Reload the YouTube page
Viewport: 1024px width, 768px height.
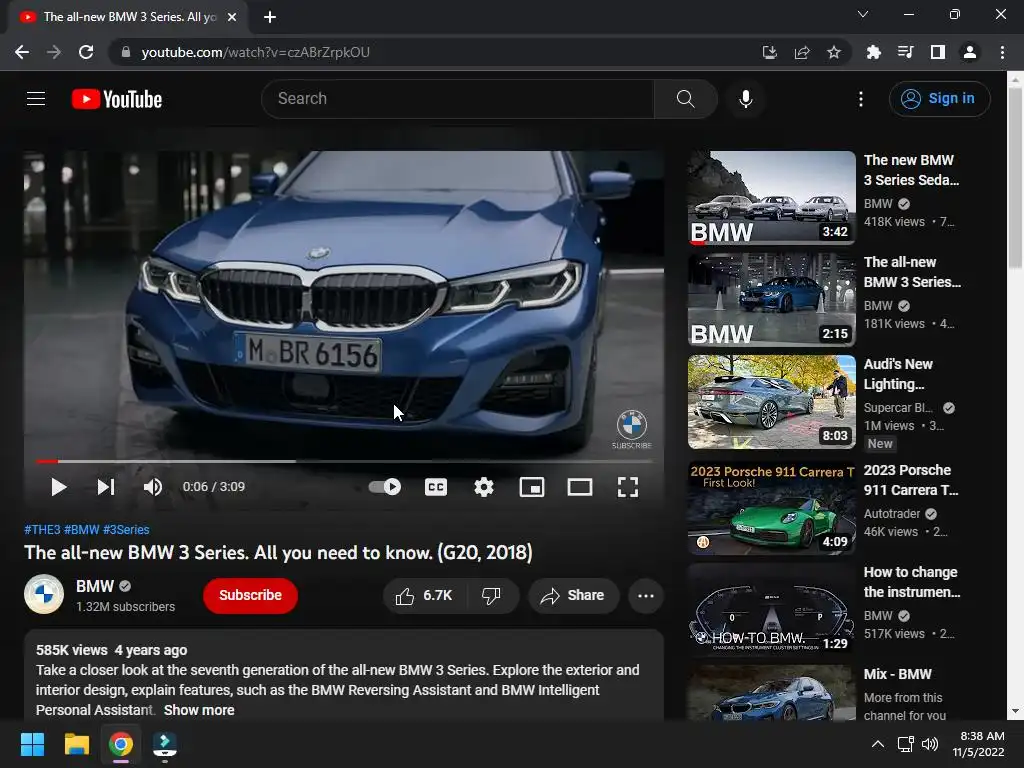tap(86, 52)
